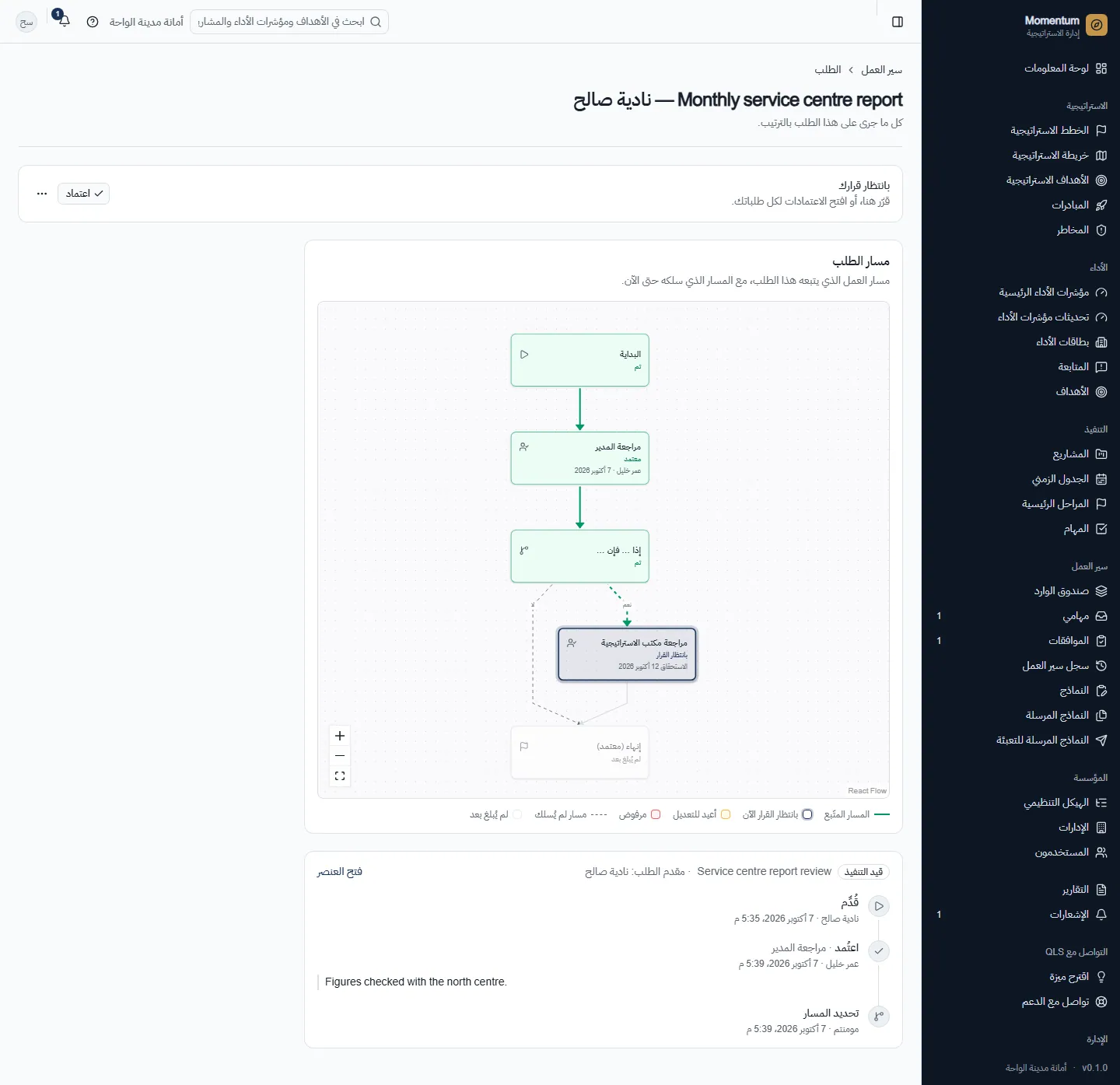
Task: Click the branch icon beside تحديد المسار
Action: tap(879, 1017)
